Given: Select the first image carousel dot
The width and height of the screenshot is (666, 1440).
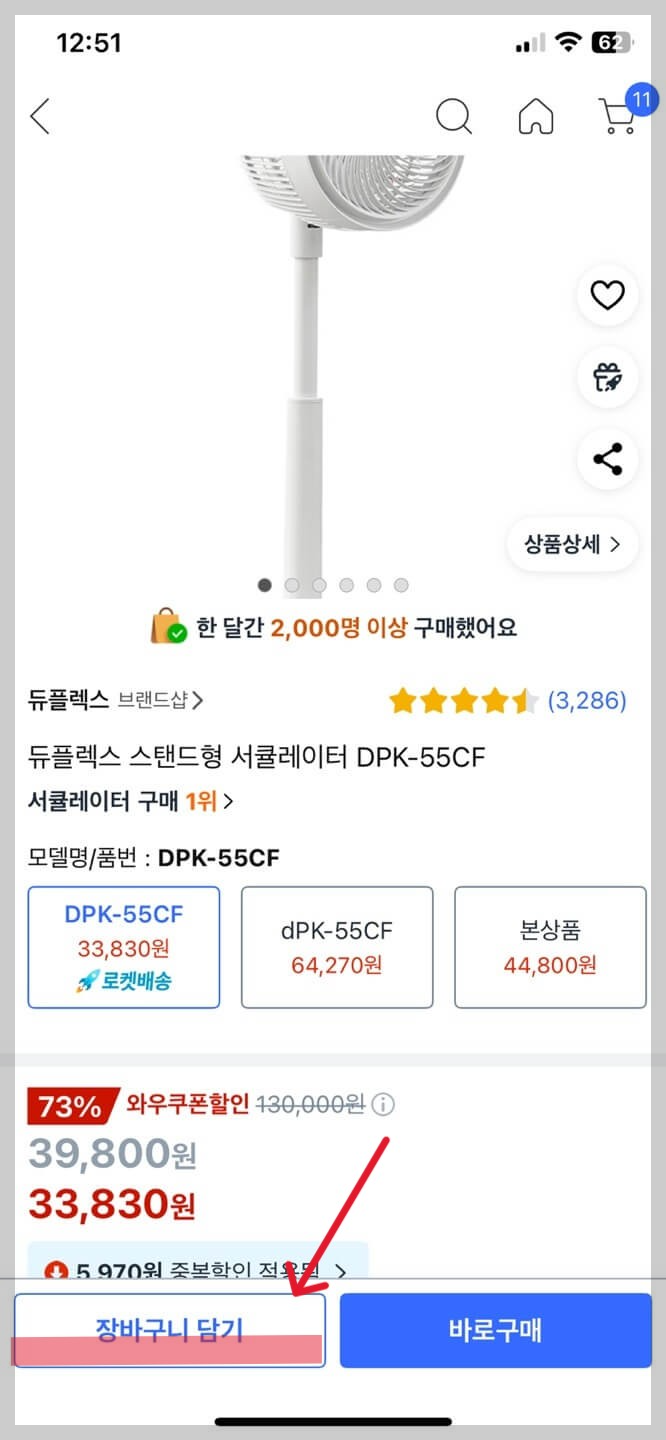Looking at the screenshot, I should click(264, 584).
